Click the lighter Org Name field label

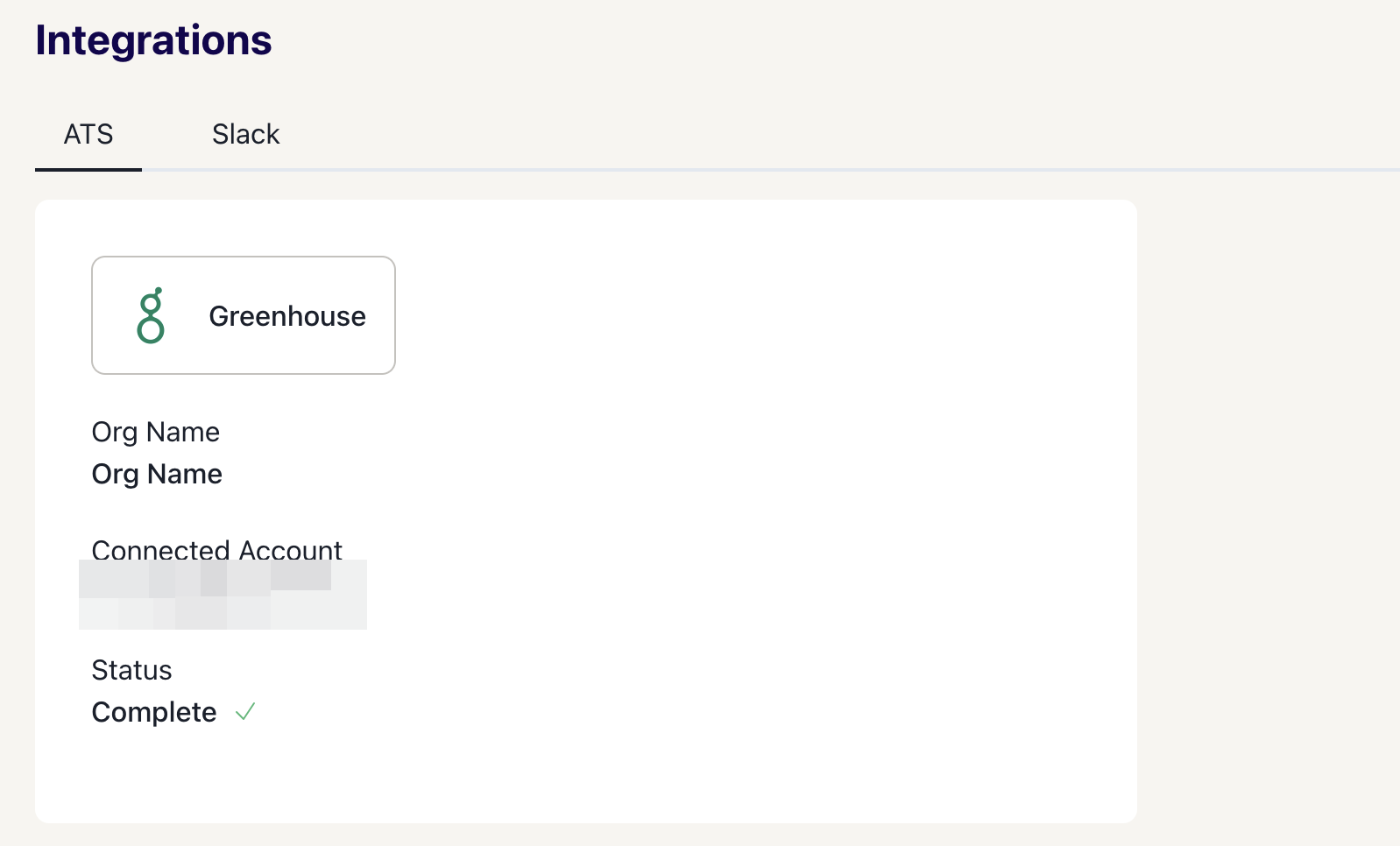[156, 432]
